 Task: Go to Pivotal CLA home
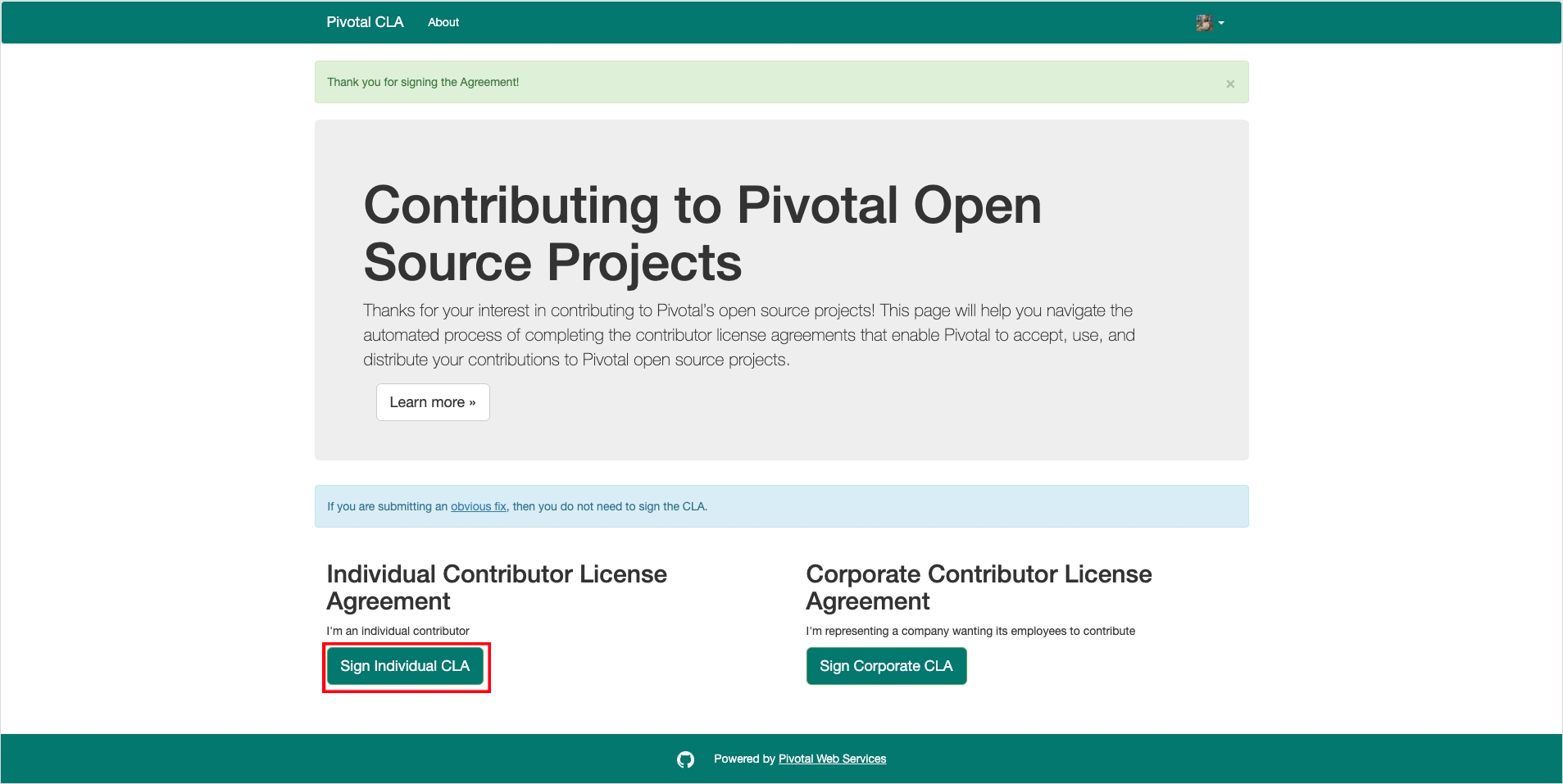pos(365,22)
